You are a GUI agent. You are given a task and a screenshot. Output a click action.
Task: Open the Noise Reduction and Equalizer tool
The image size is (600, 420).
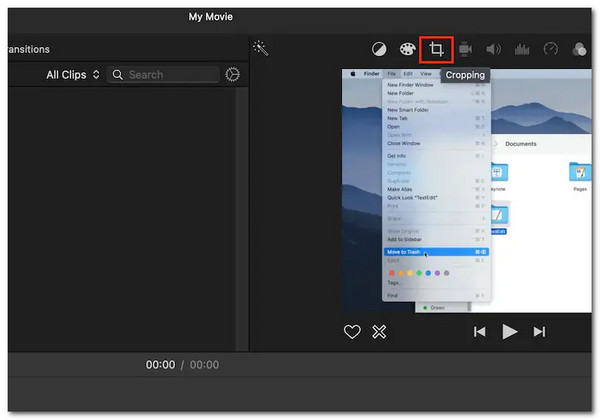[522, 49]
